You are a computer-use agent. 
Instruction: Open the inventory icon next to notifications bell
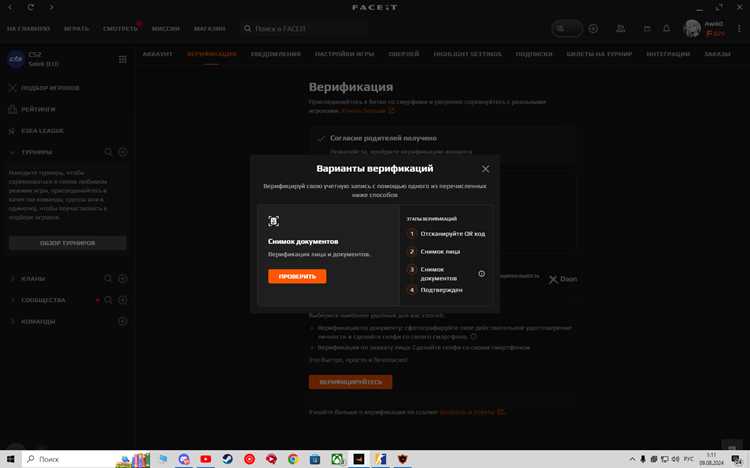pyautogui.click(x=647, y=29)
